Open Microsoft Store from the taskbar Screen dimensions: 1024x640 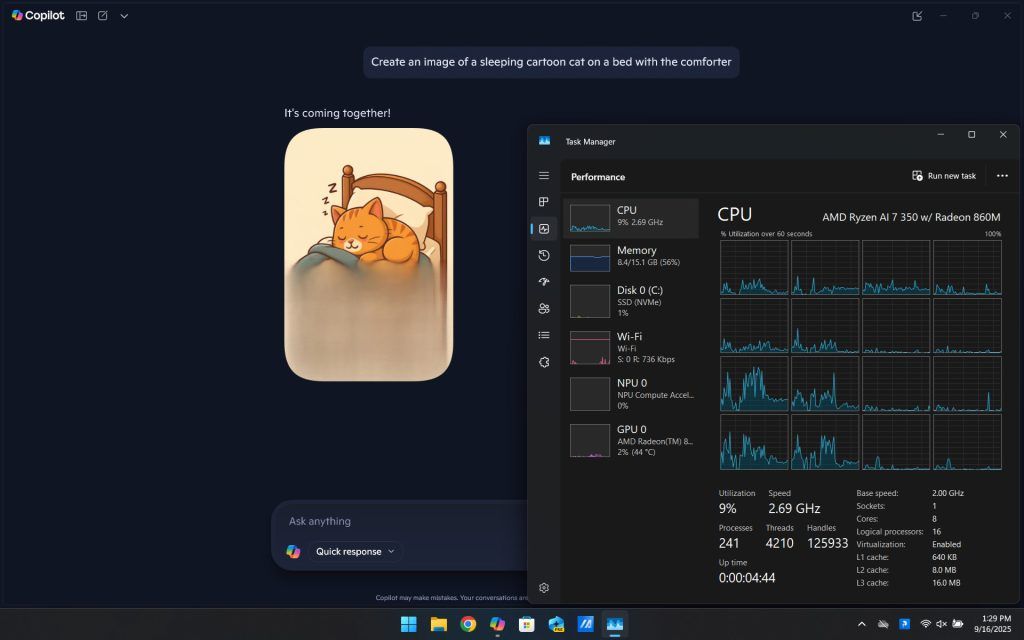point(527,624)
